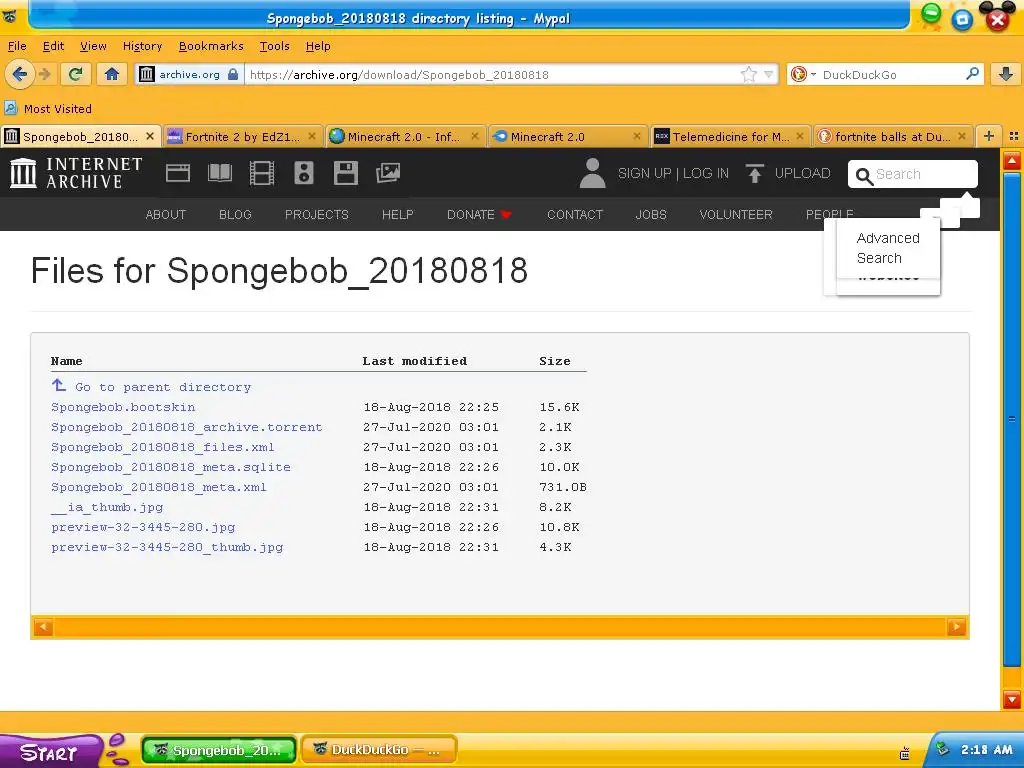The height and width of the screenshot is (768, 1024).
Task: Close the Telemedicine tab
Action: click(x=799, y=136)
